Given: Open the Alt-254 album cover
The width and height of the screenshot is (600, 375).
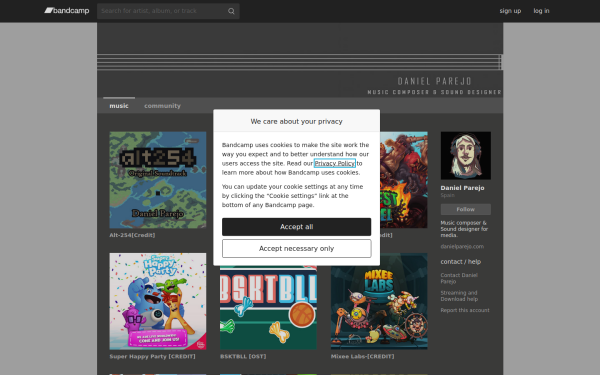Looking at the screenshot, I should coord(158,180).
